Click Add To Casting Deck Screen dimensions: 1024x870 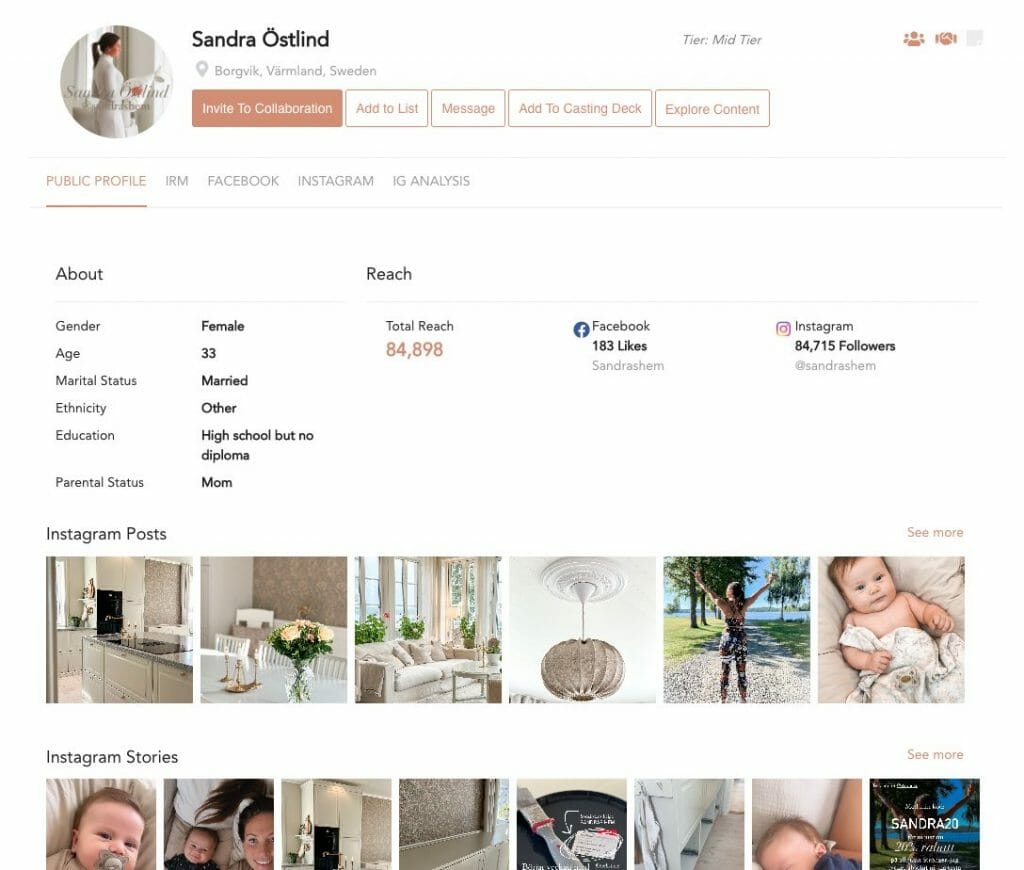(580, 108)
